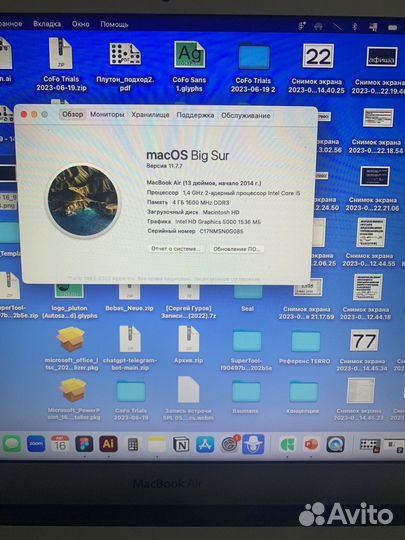Open System Preferences with red badge
Viewport: 405px width, 540px height.
(x=230, y=444)
